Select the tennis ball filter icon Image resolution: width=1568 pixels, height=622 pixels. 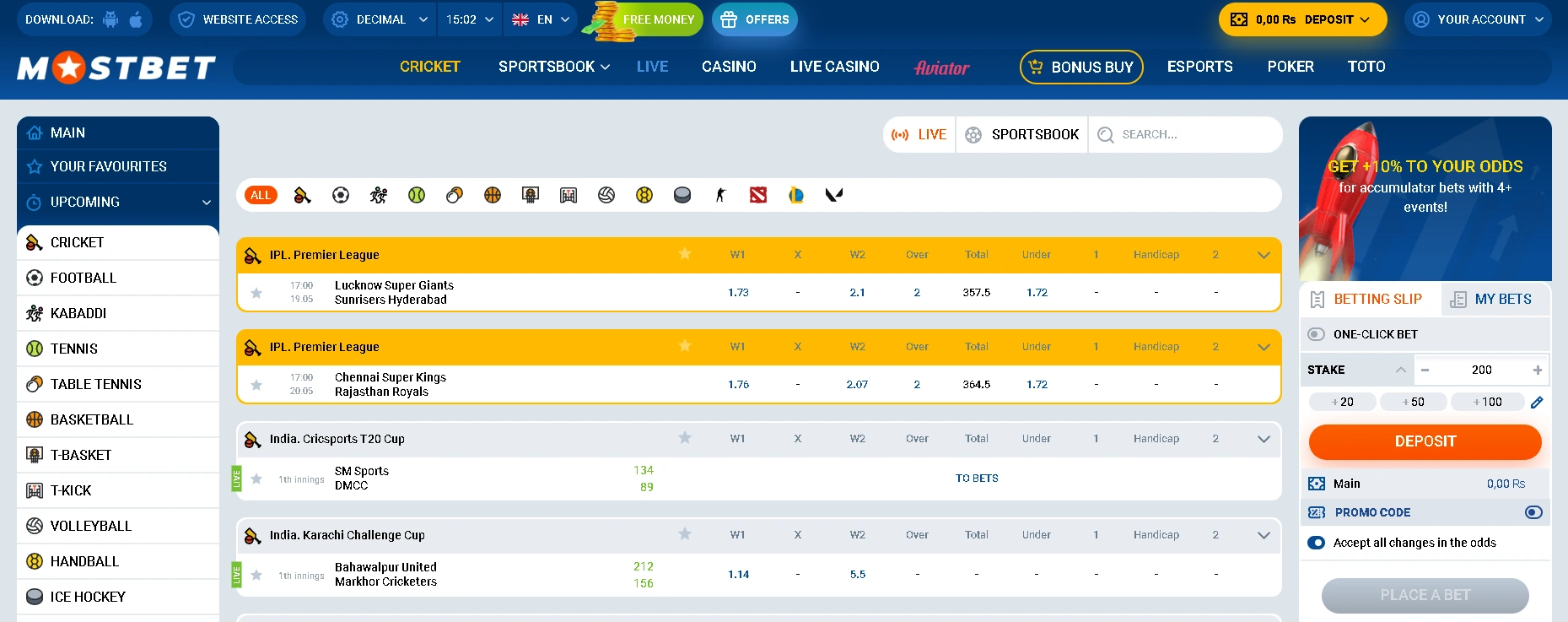417,195
